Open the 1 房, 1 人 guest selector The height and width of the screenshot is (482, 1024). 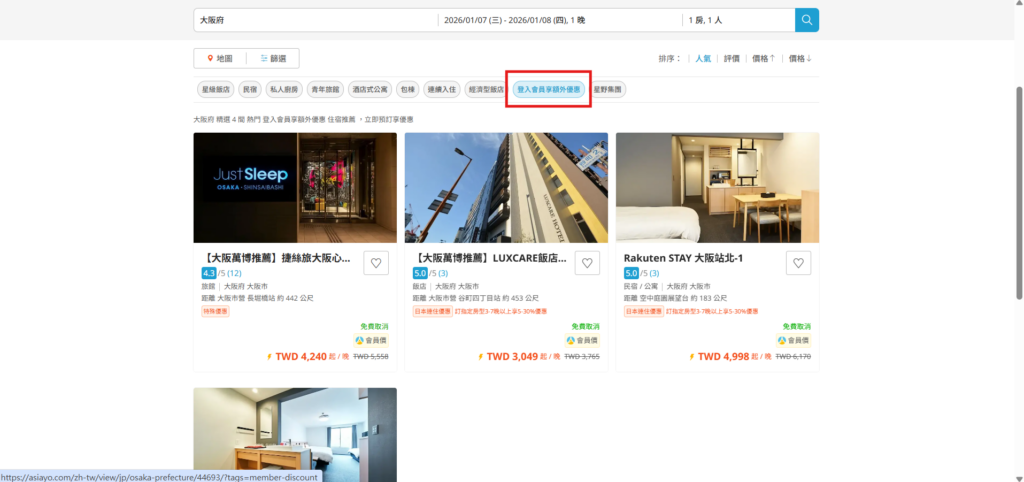(x=738, y=20)
